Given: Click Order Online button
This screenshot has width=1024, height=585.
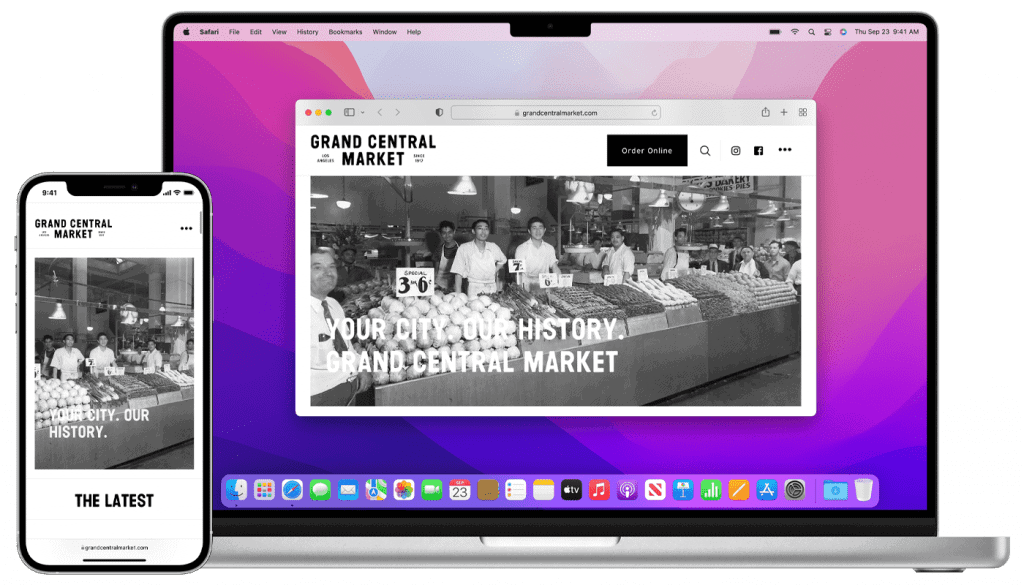Looking at the screenshot, I should coord(647,150).
